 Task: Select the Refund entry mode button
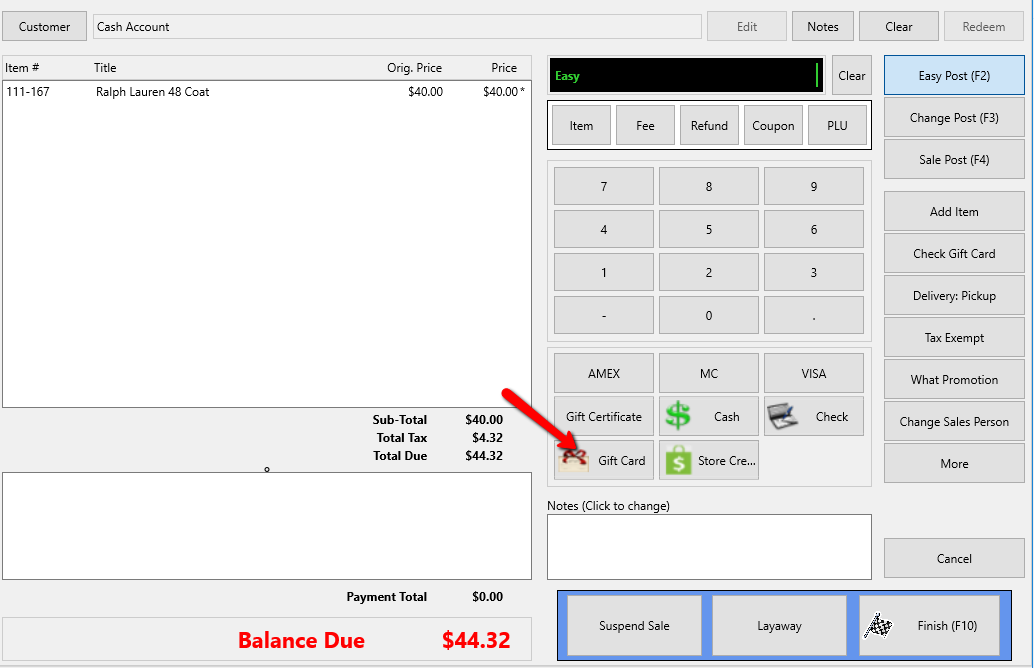click(x=709, y=125)
